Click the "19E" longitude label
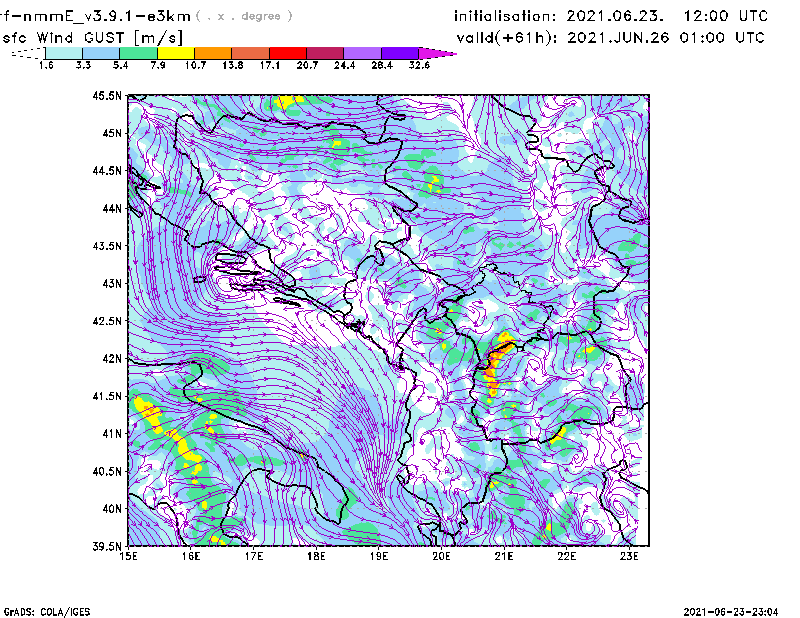Viewport: 800px width, 618px height. (379, 556)
